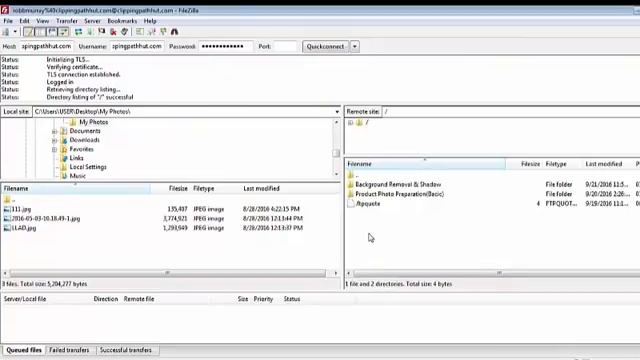Cancel the current operation via toolbar icon

tap(102, 31)
